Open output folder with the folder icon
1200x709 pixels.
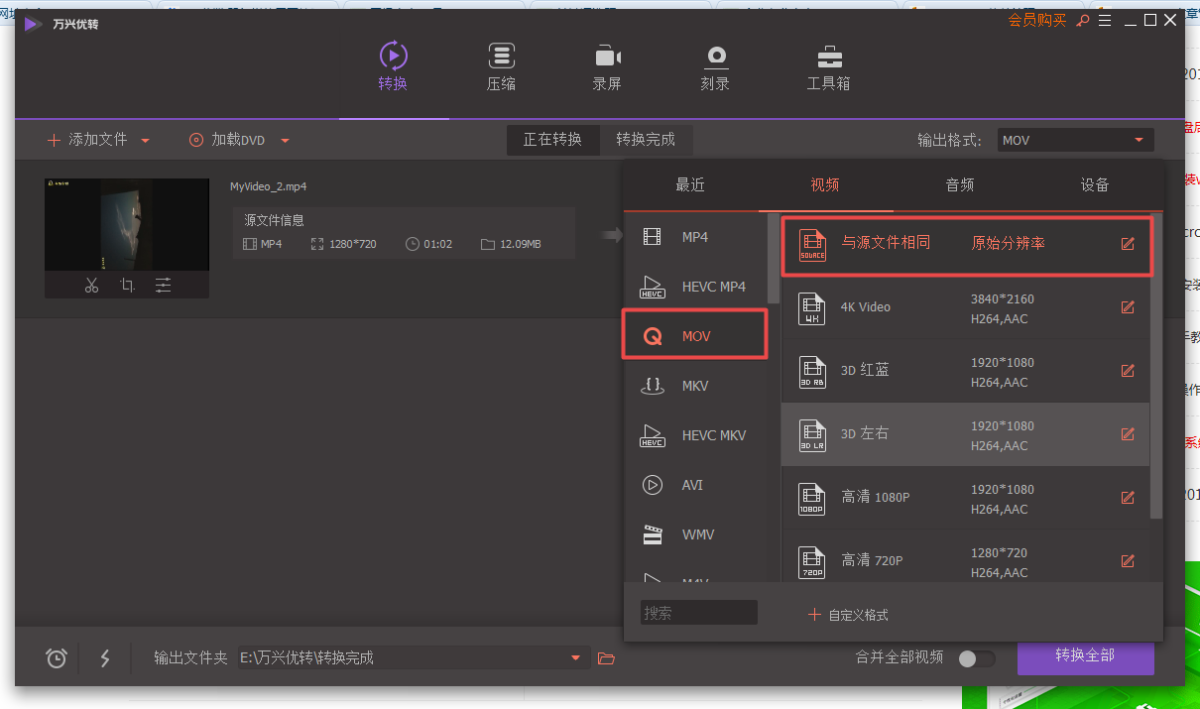click(x=605, y=658)
